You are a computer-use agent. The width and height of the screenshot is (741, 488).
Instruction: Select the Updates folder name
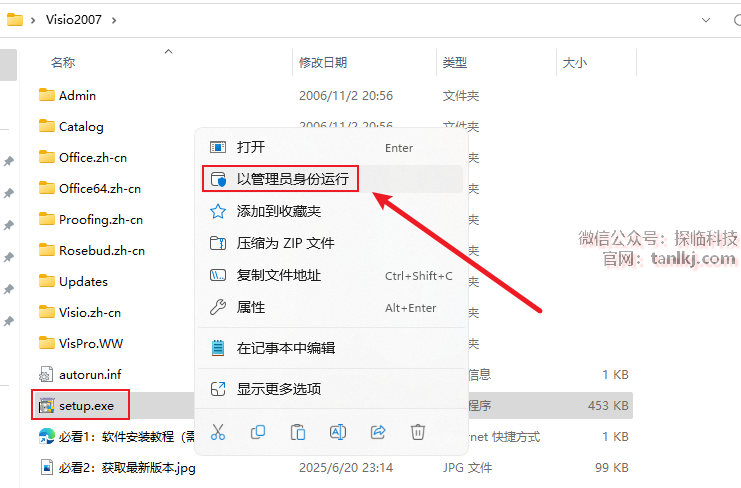84,282
